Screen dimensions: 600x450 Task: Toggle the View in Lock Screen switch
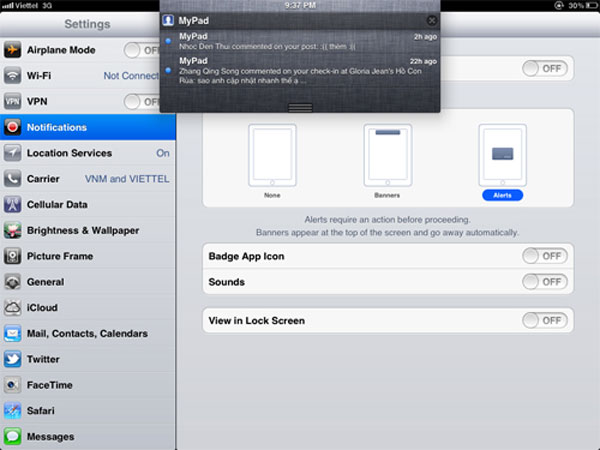(545, 320)
